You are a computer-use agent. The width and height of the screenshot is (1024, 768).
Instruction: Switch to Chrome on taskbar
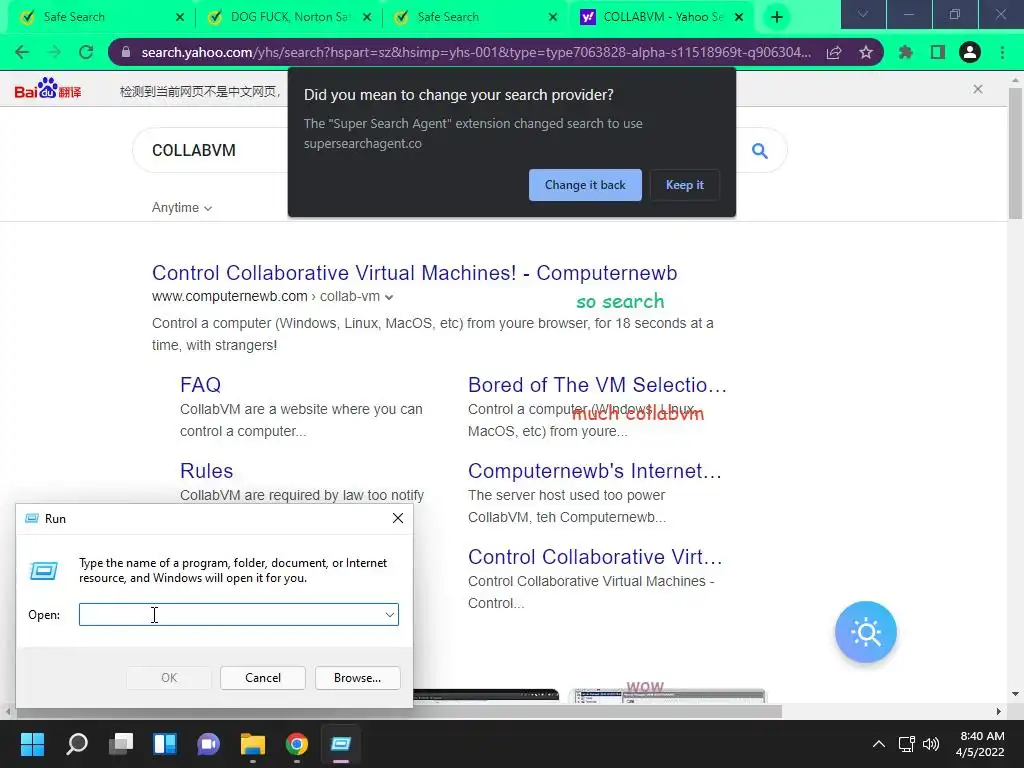click(x=296, y=744)
